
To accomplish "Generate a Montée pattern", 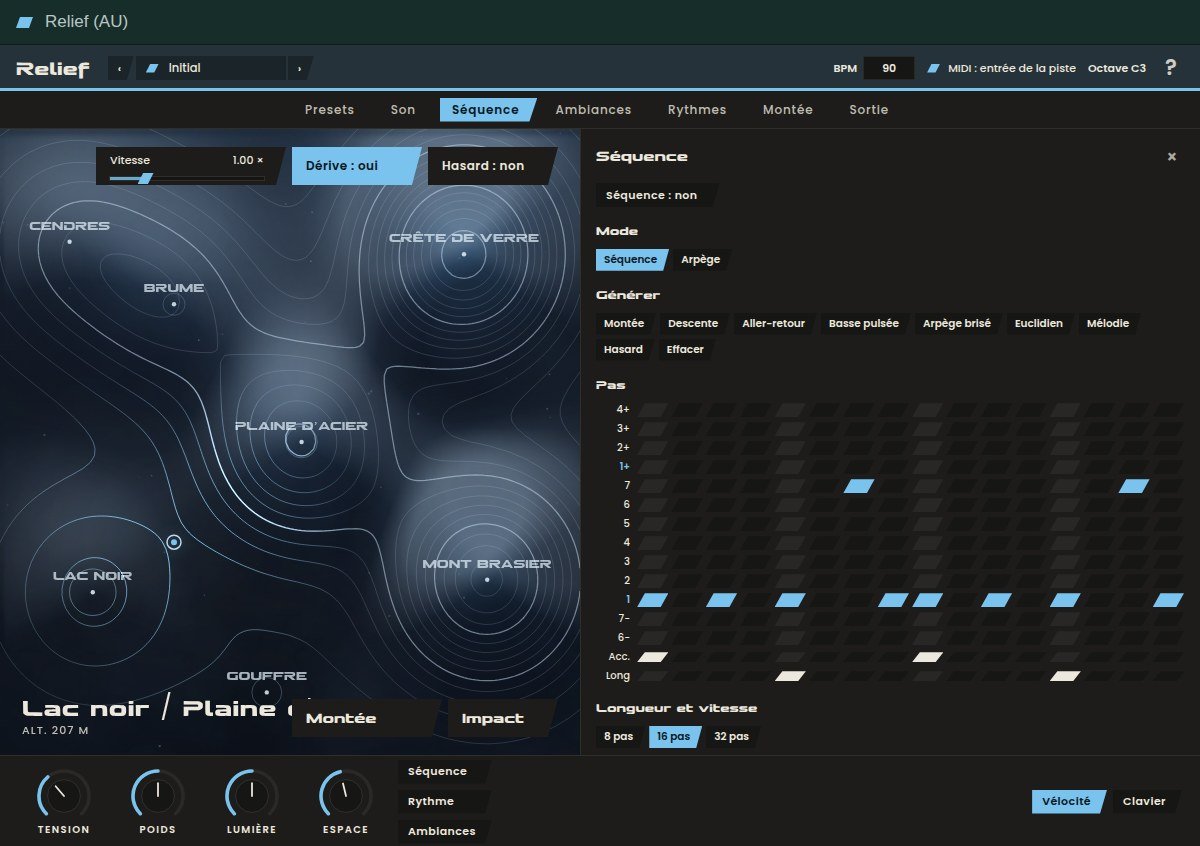I will click(x=625, y=324).
